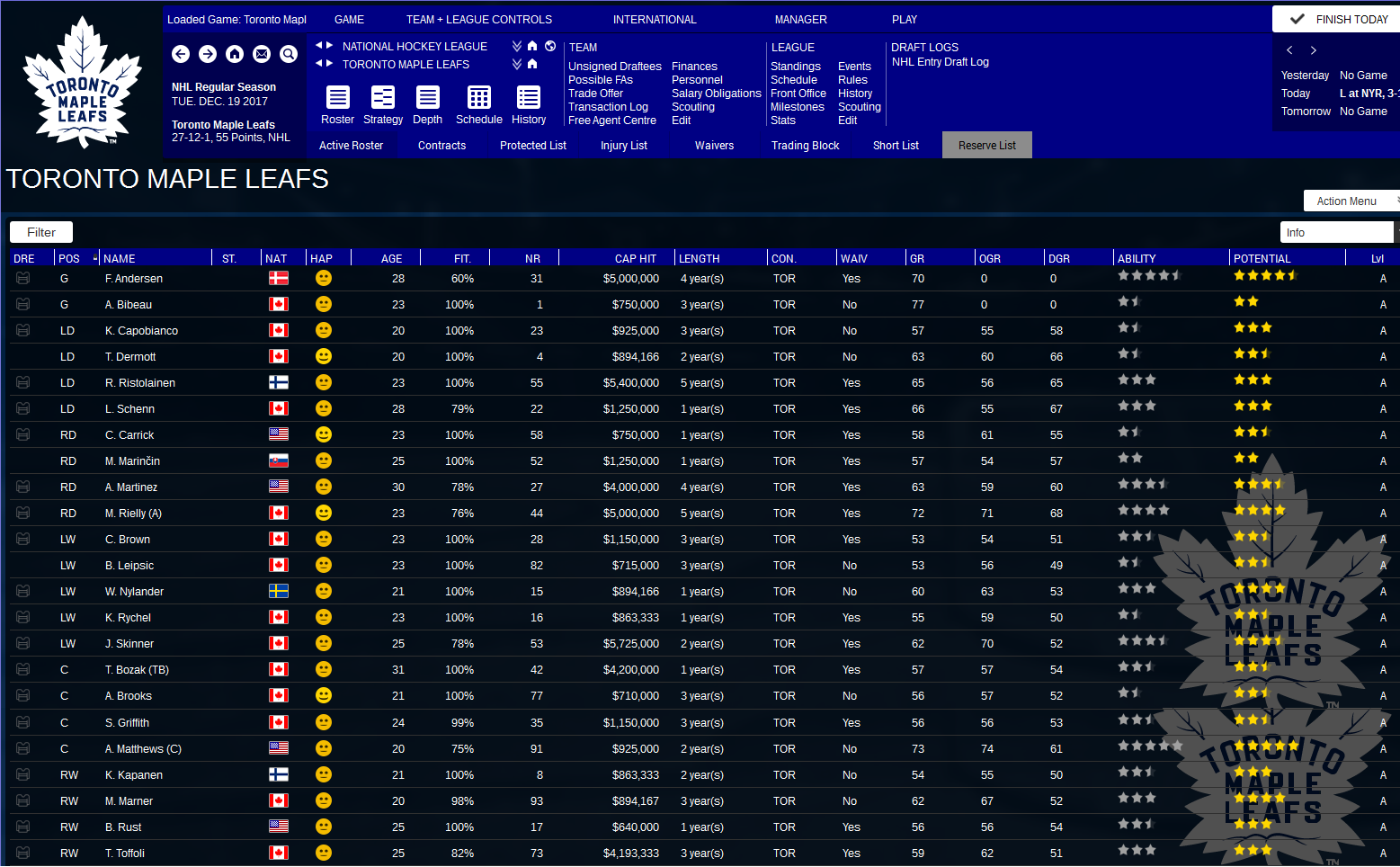The height and width of the screenshot is (867, 1400).
Task: Click A. Matthews (C) ability star rating
Action: 1150,746
